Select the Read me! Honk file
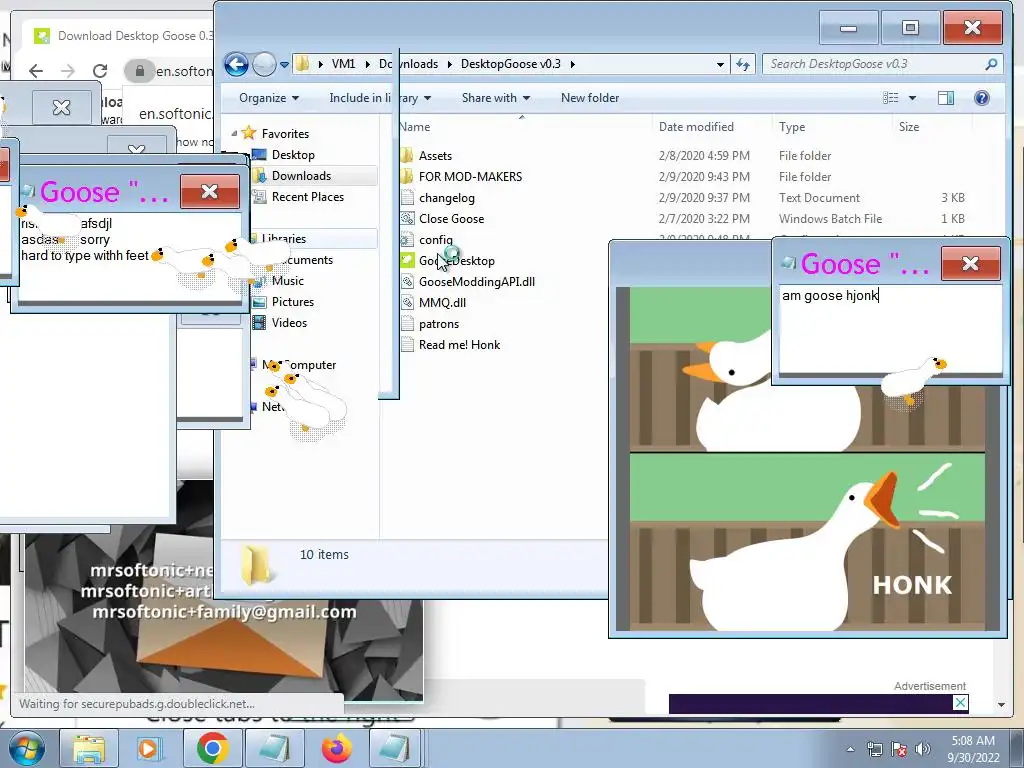The width and height of the screenshot is (1024, 768). click(459, 345)
